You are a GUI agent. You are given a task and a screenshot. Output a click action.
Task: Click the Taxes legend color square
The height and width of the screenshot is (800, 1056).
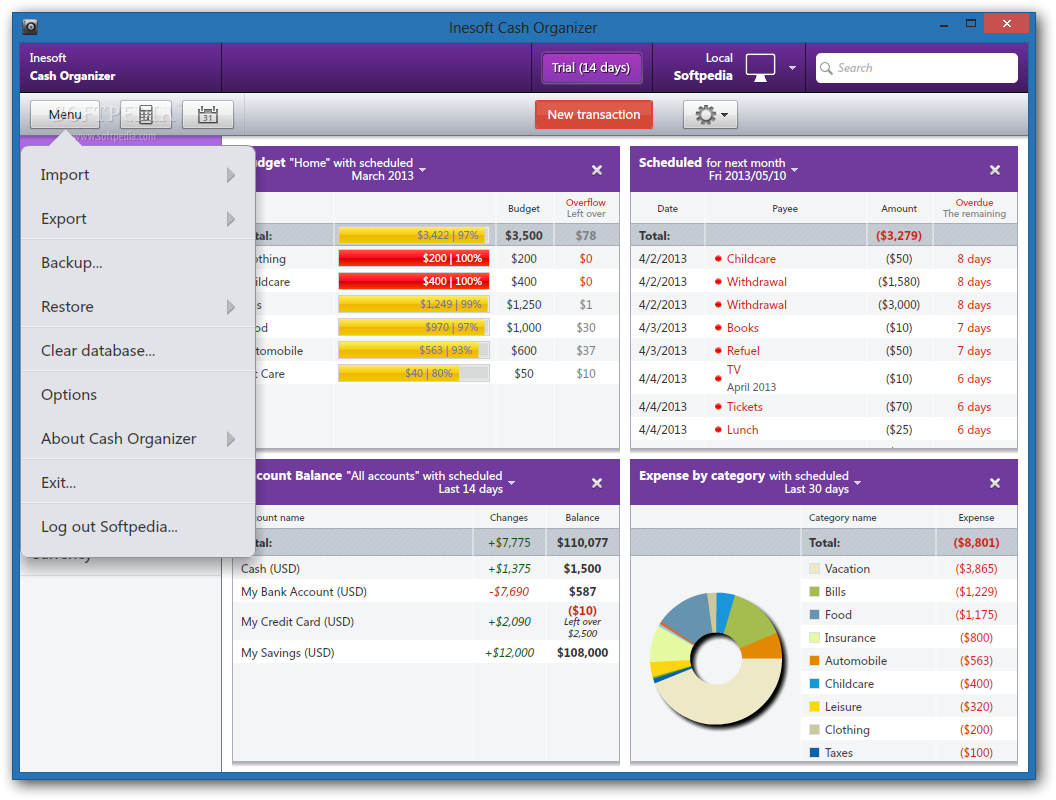click(814, 752)
